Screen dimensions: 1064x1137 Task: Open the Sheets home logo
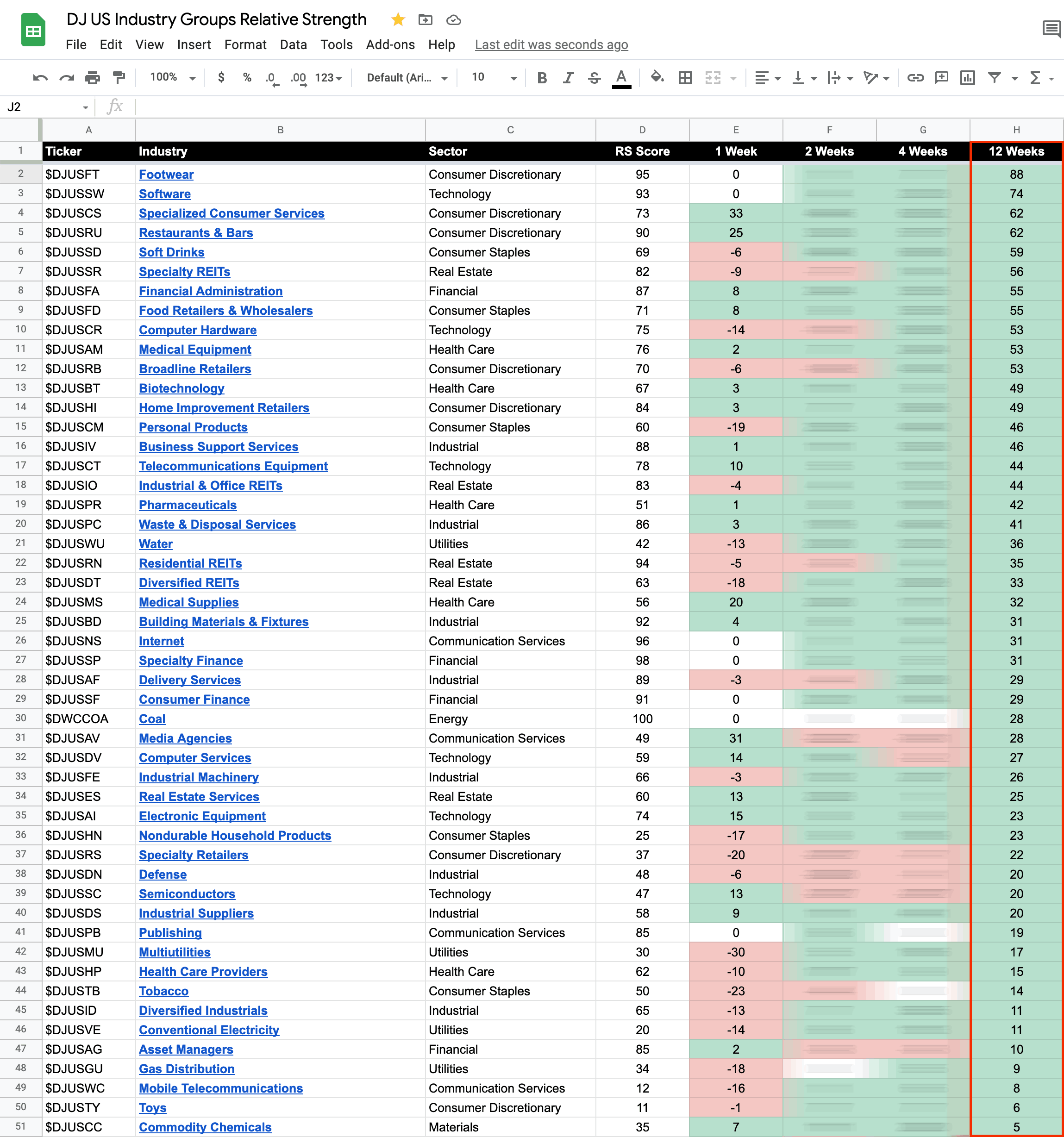(33, 30)
